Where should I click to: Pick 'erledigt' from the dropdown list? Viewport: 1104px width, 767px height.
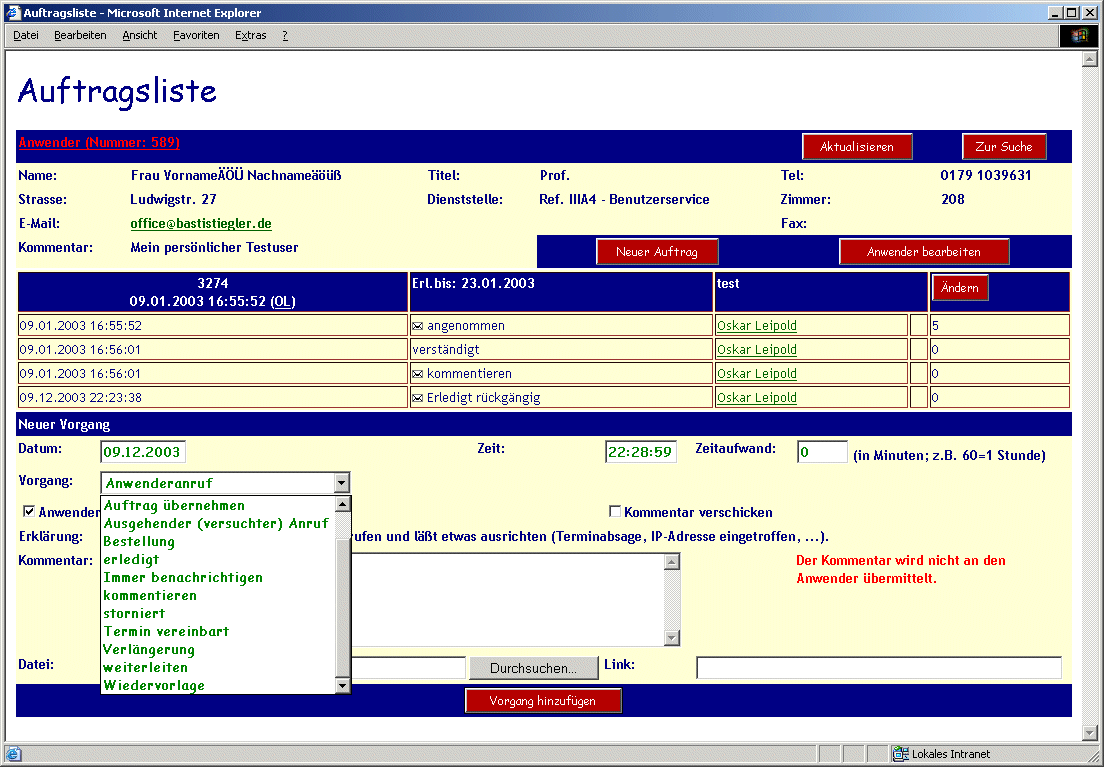click(131, 560)
